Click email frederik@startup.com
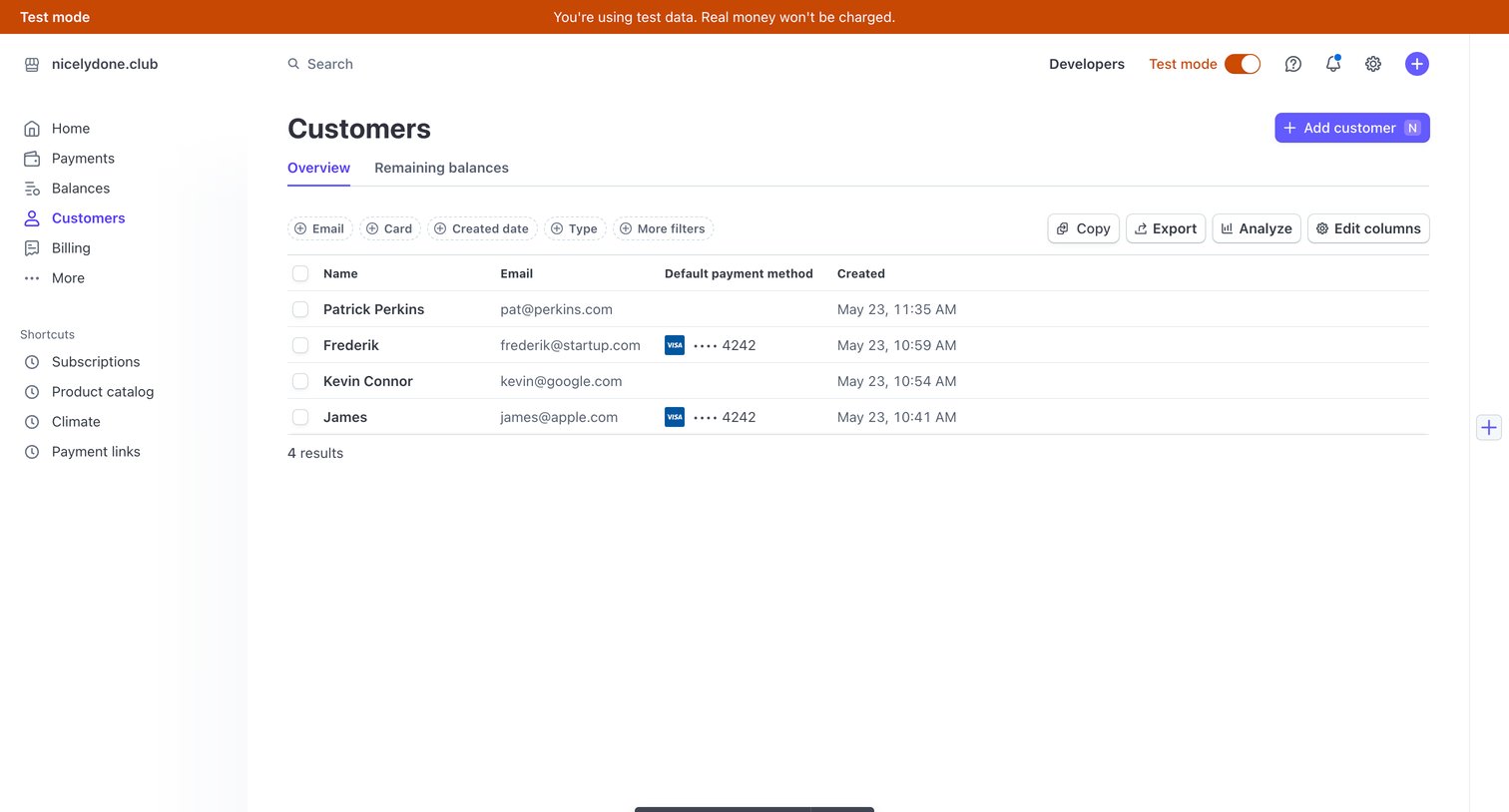The width and height of the screenshot is (1509, 812). click(570, 345)
